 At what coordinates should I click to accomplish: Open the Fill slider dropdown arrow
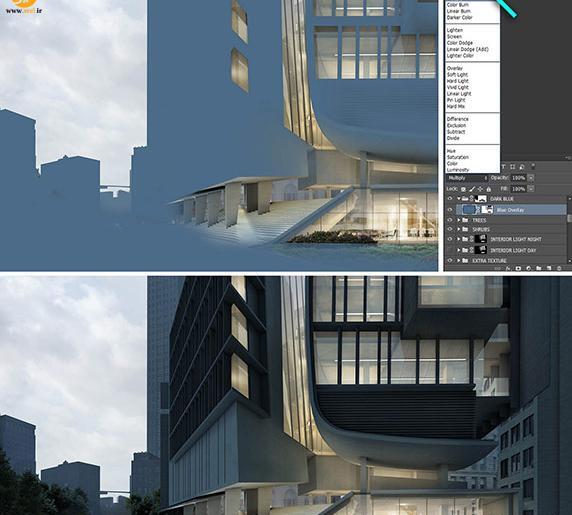(x=531, y=189)
